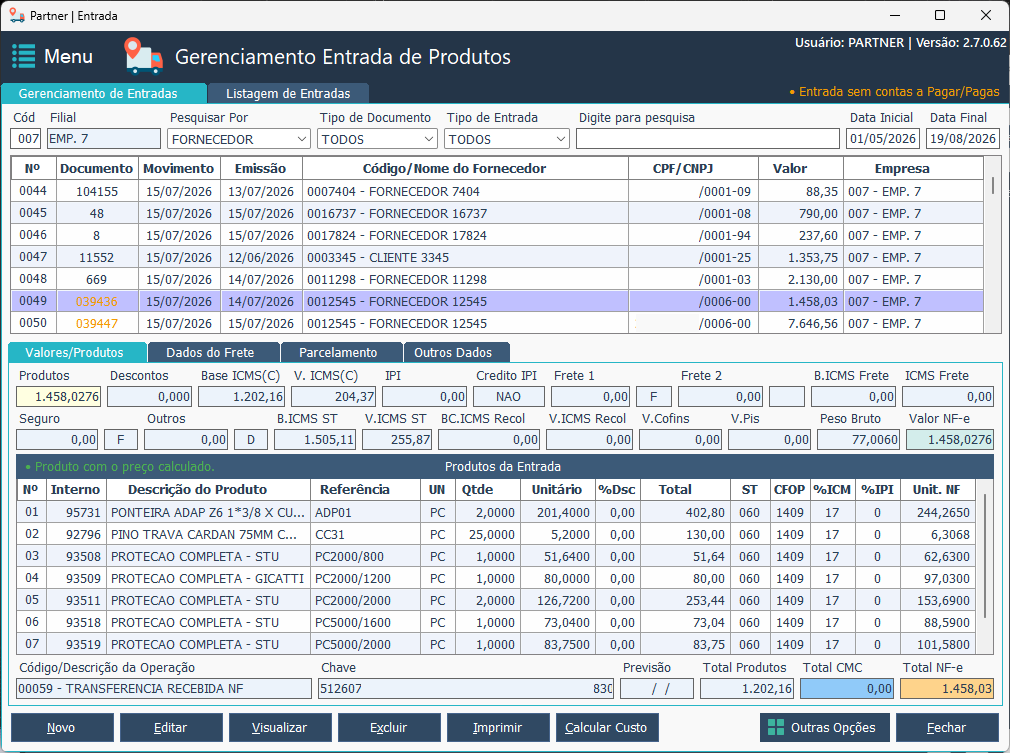Open the Outros Dados tab
1010x753 pixels.
pos(456,352)
